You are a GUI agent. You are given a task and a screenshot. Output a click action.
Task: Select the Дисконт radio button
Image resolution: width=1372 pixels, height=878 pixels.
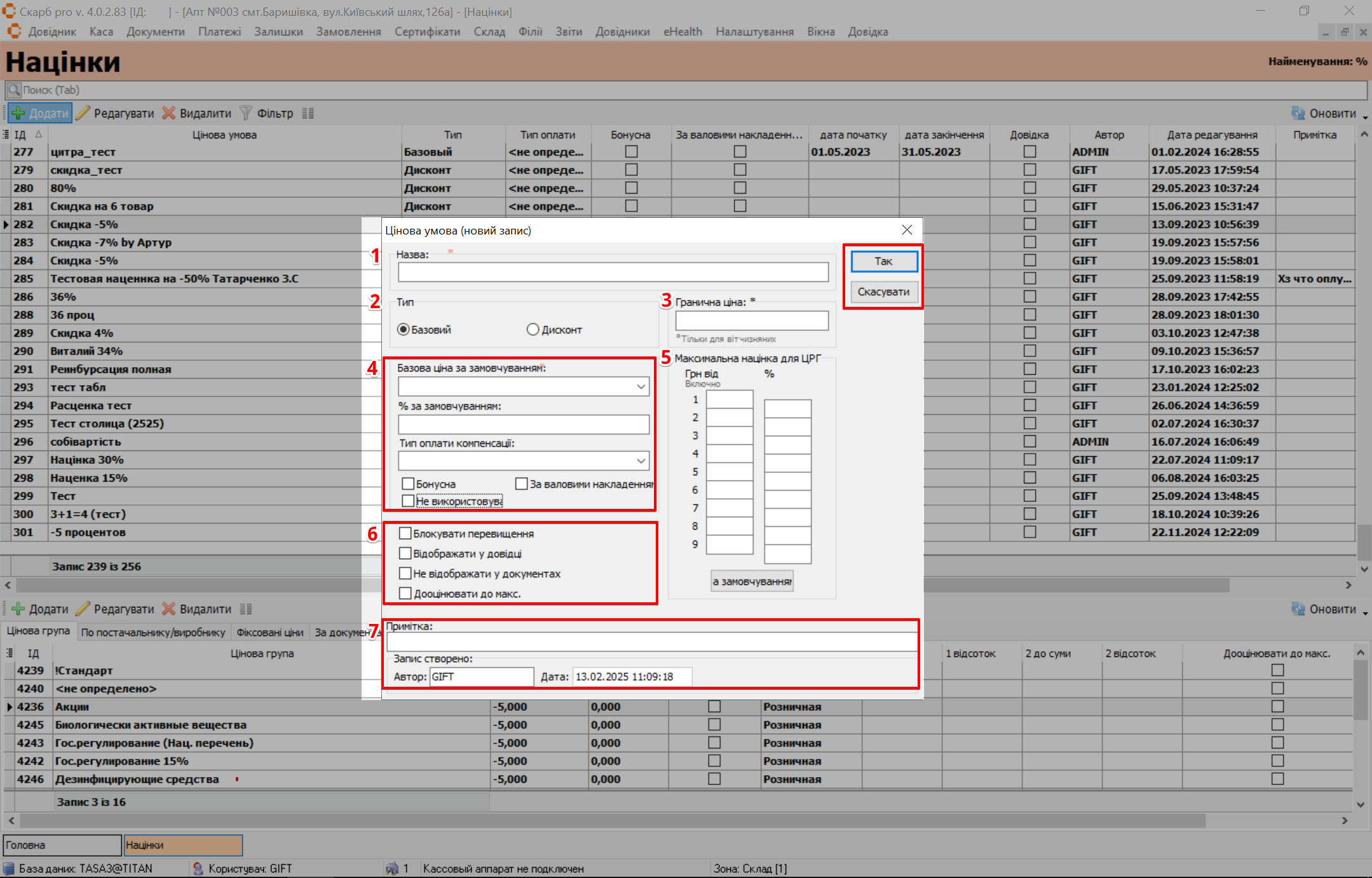point(533,329)
